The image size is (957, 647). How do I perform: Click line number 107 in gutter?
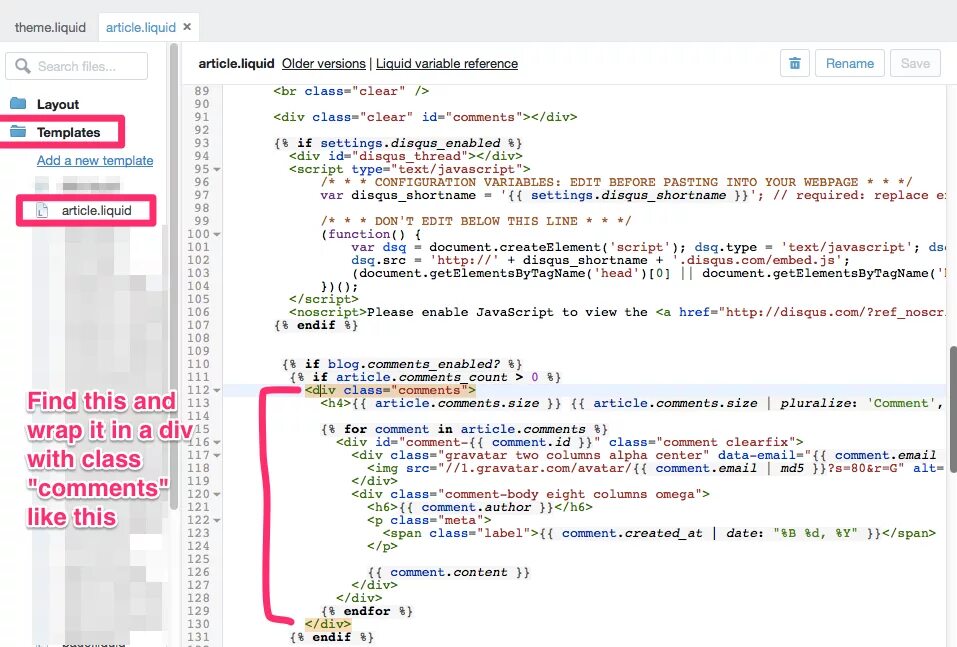tap(198, 325)
